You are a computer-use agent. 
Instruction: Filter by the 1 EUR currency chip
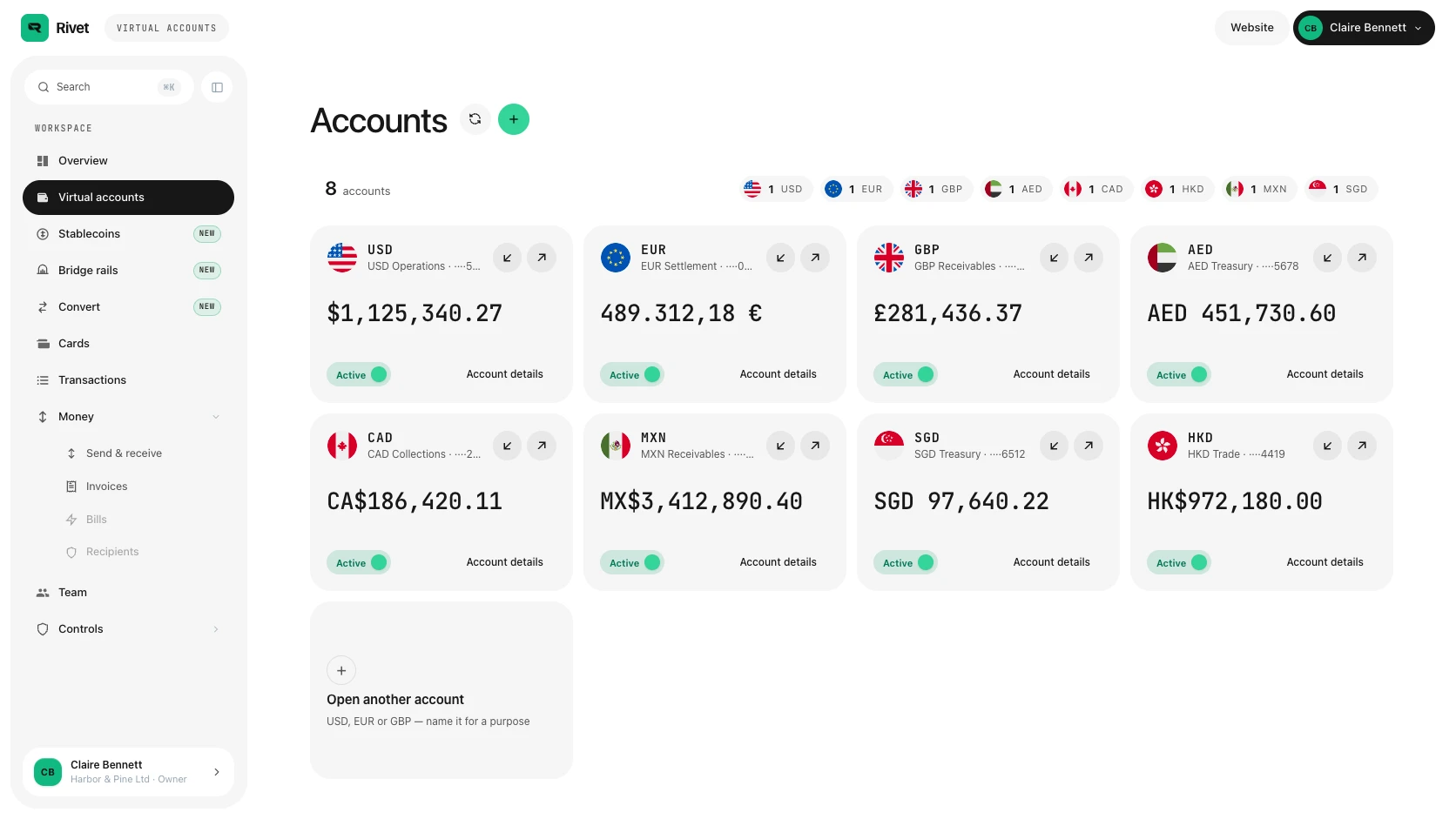click(x=856, y=189)
